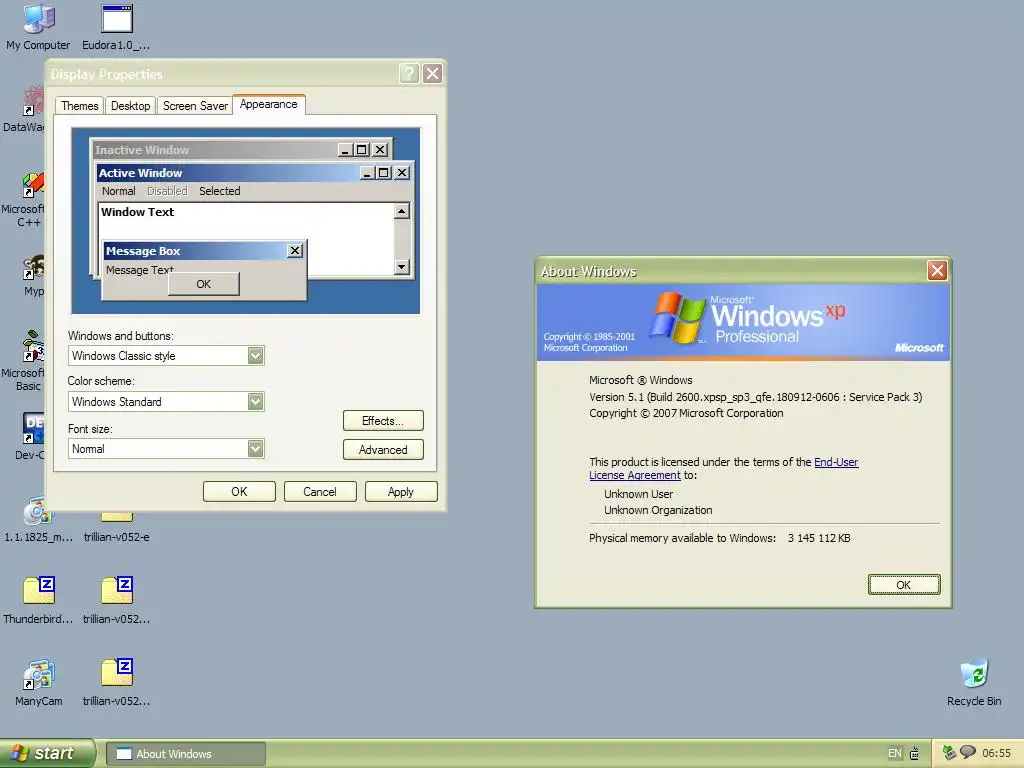Click the speech bubble tray icon
The height and width of the screenshot is (768, 1024).
coord(968,752)
